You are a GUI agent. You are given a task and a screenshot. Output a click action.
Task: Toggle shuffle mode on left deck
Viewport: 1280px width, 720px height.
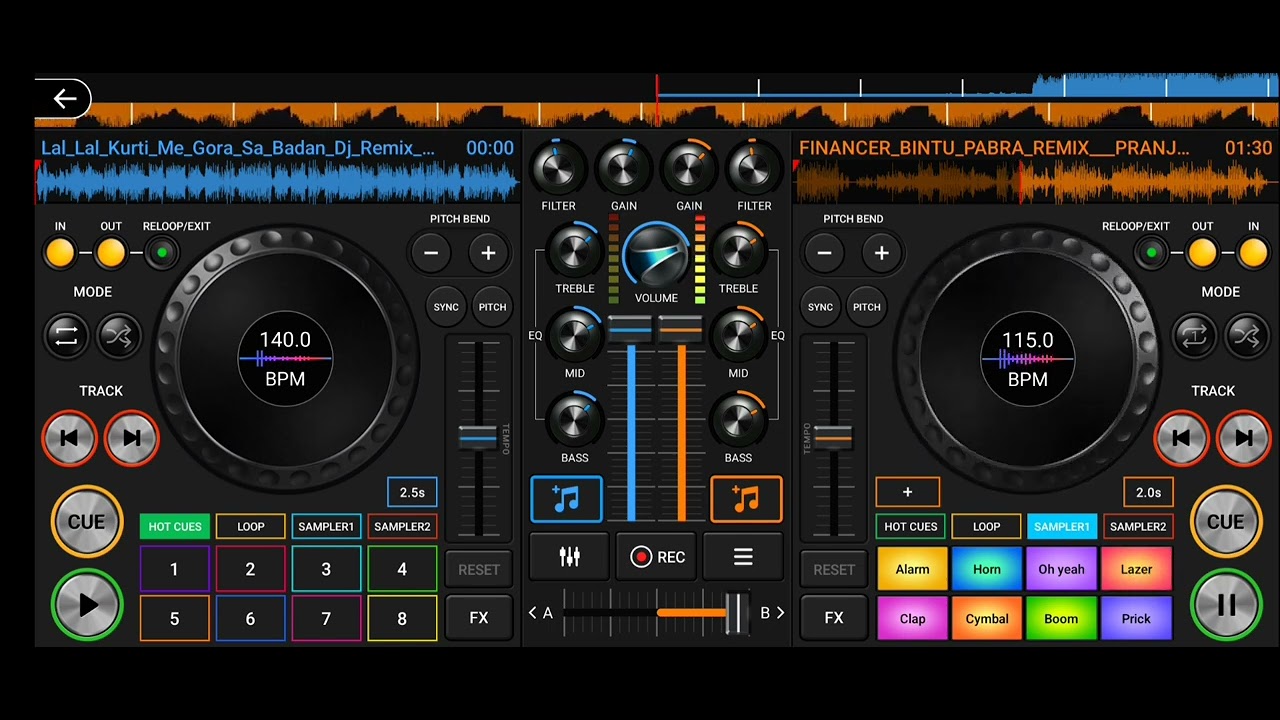[x=119, y=337]
